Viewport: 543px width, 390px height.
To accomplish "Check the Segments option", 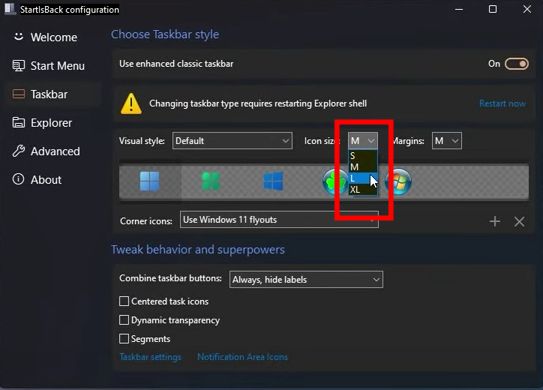I will (124, 338).
